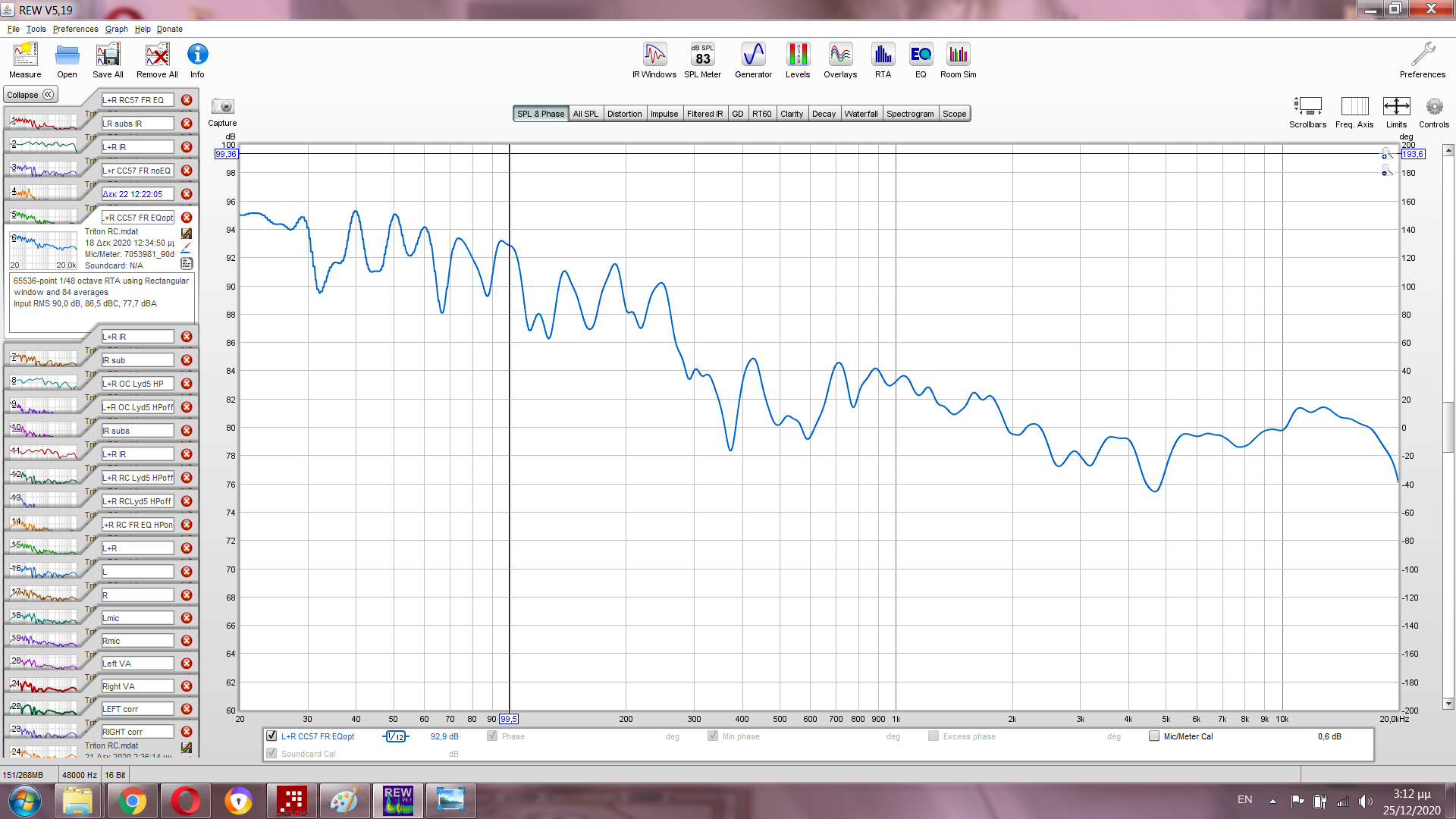The width and height of the screenshot is (1456, 819).
Task: Toggle the Phase trace checkbox
Action: coord(492,736)
